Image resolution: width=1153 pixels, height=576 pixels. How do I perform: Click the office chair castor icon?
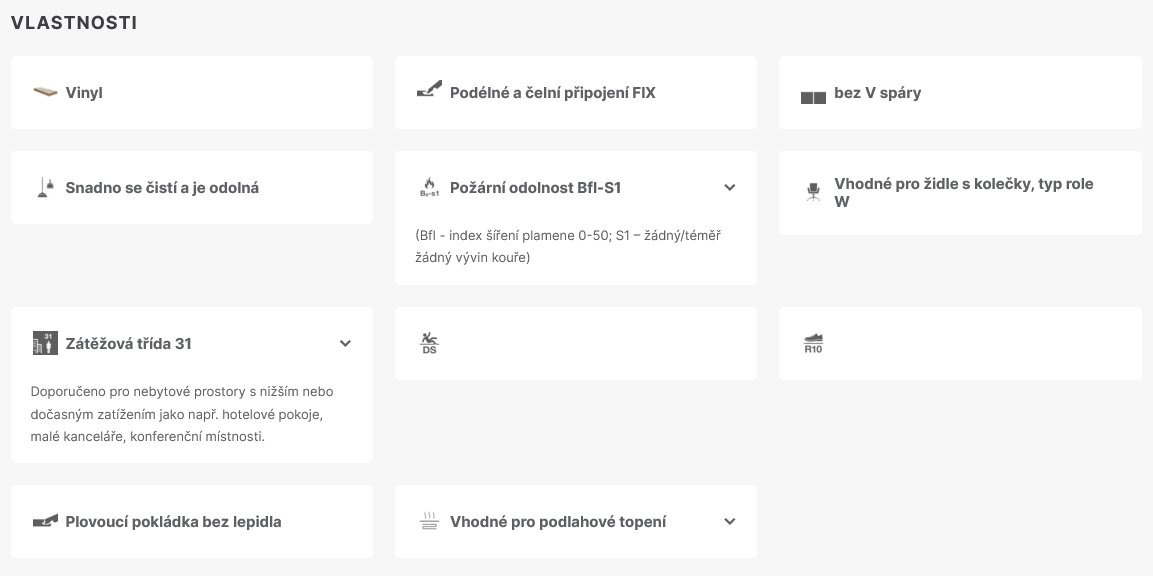coord(813,191)
